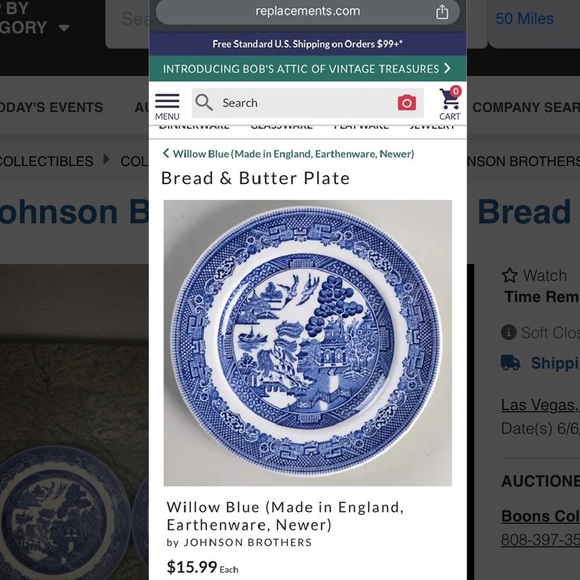The width and height of the screenshot is (580, 580).
Task: Tap the red camera image-search icon
Action: pyautogui.click(x=407, y=102)
